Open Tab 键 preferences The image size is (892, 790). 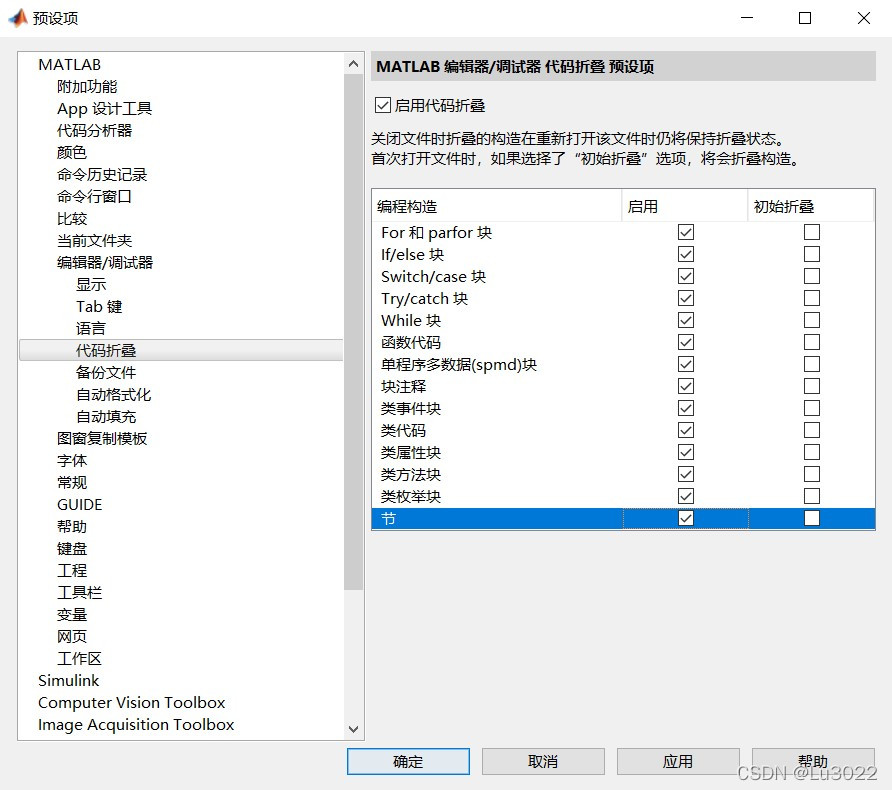[x=99, y=307]
